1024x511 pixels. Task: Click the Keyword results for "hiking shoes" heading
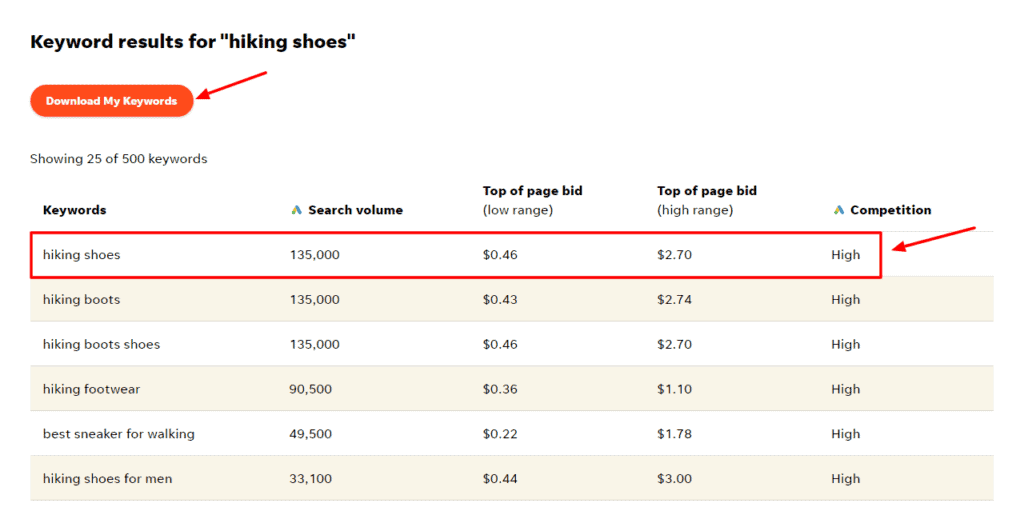[x=193, y=42]
